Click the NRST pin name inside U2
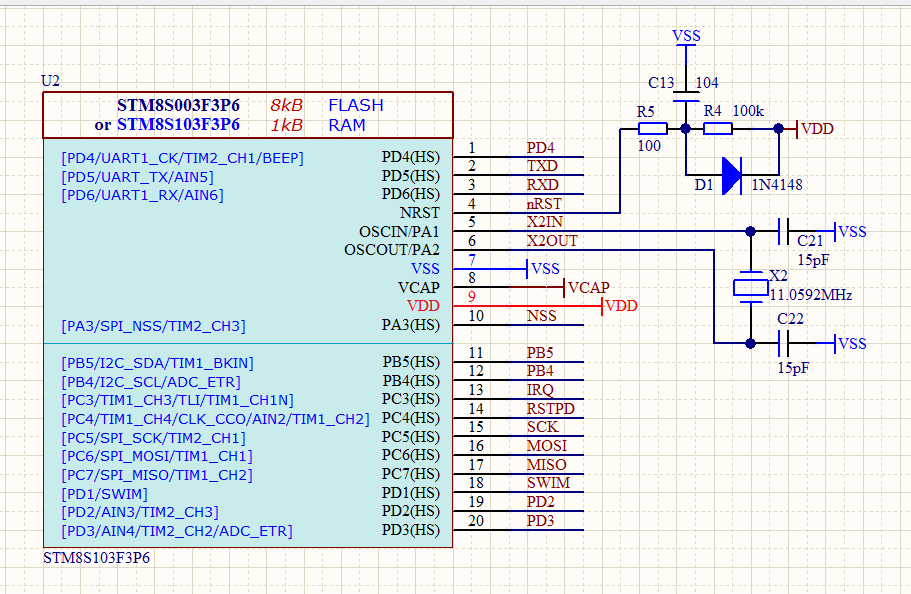The image size is (911, 594). 419,213
